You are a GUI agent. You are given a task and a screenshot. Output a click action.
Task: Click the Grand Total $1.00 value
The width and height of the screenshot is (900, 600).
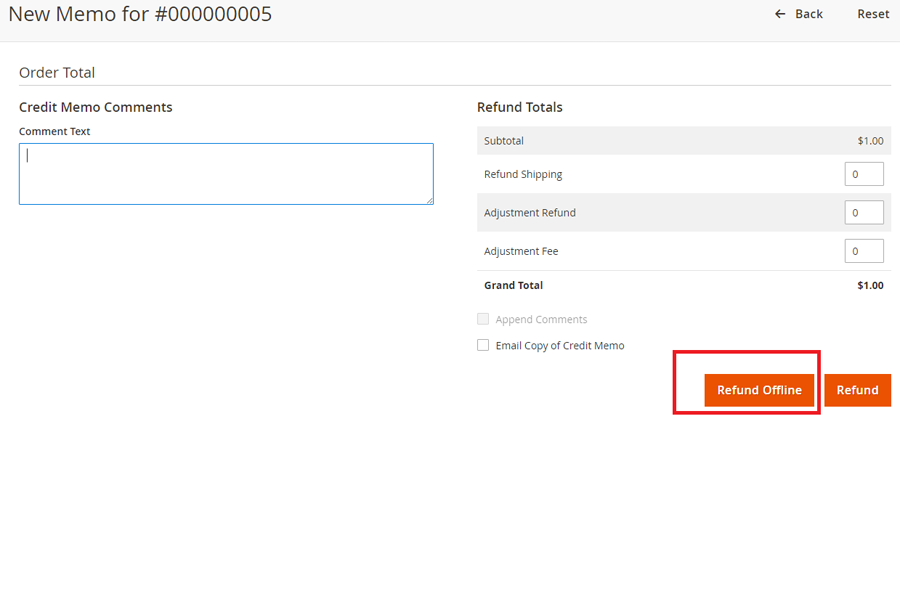pos(870,285)
